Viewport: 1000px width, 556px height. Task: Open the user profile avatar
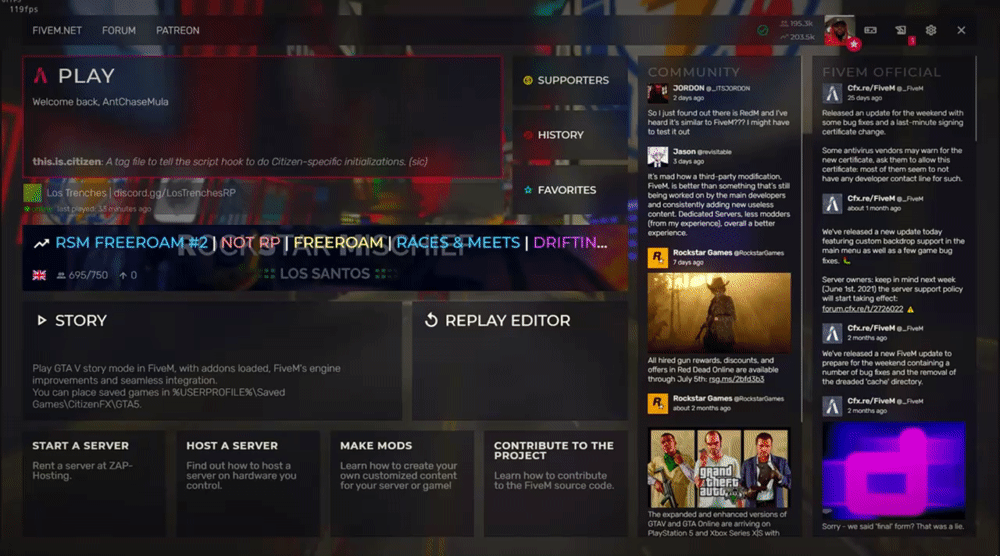839,30
